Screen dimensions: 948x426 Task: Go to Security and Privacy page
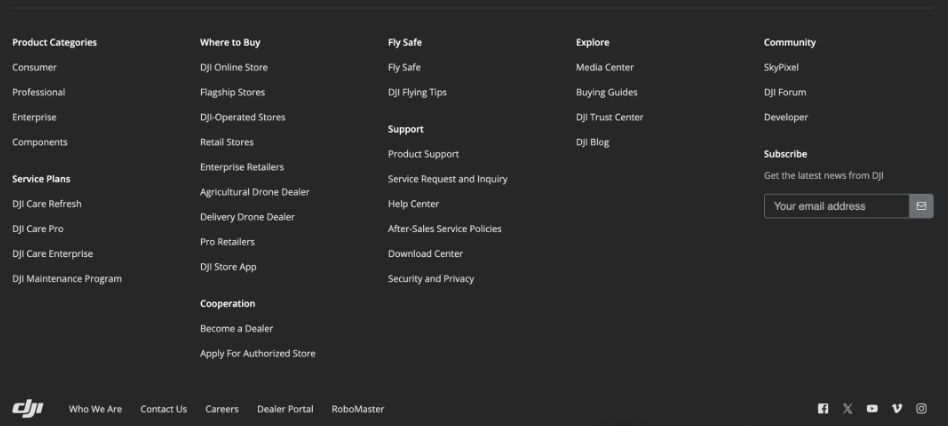coord(431,279)
